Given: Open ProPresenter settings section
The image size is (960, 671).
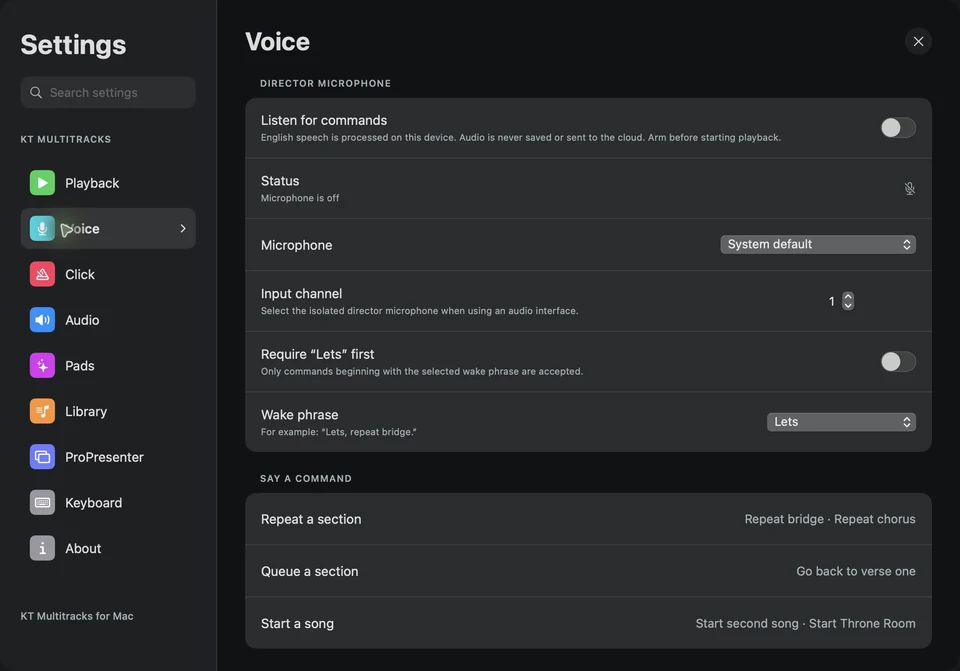Looking at the screenshot, I should tap(108, 457).
